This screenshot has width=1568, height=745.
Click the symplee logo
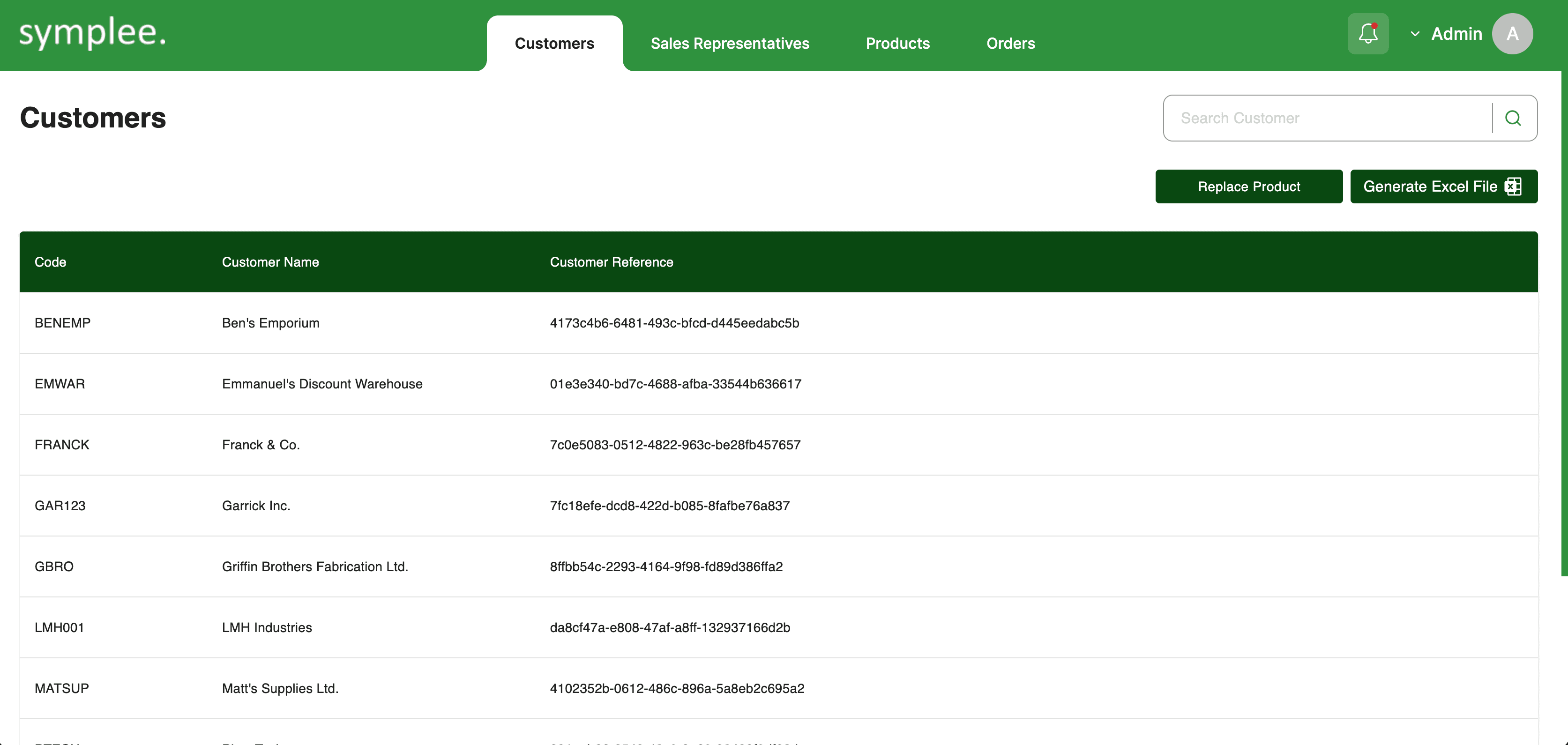[92, 33]
